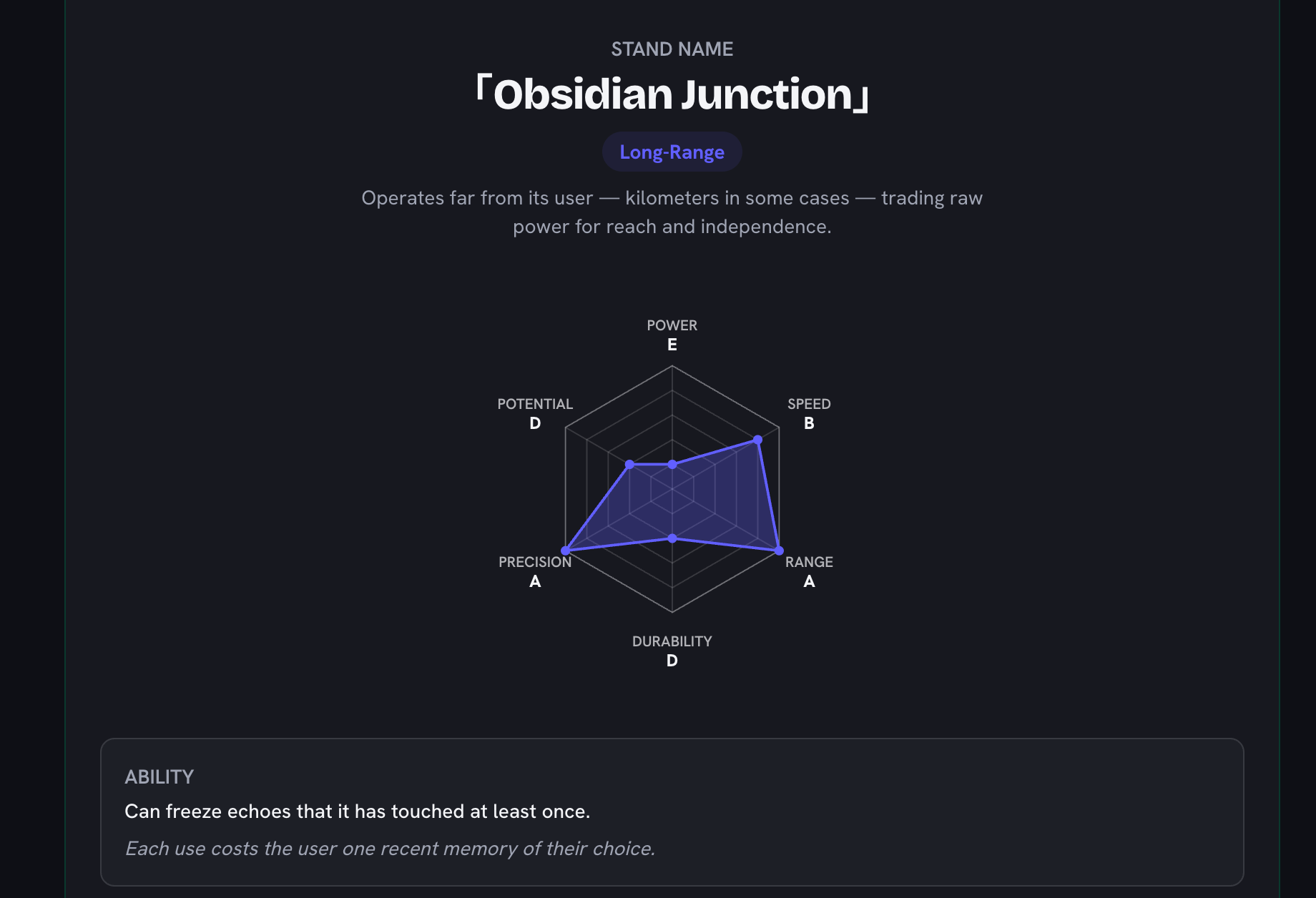
Task: Click the STAND NAME caption
Action: coord(672,49)
